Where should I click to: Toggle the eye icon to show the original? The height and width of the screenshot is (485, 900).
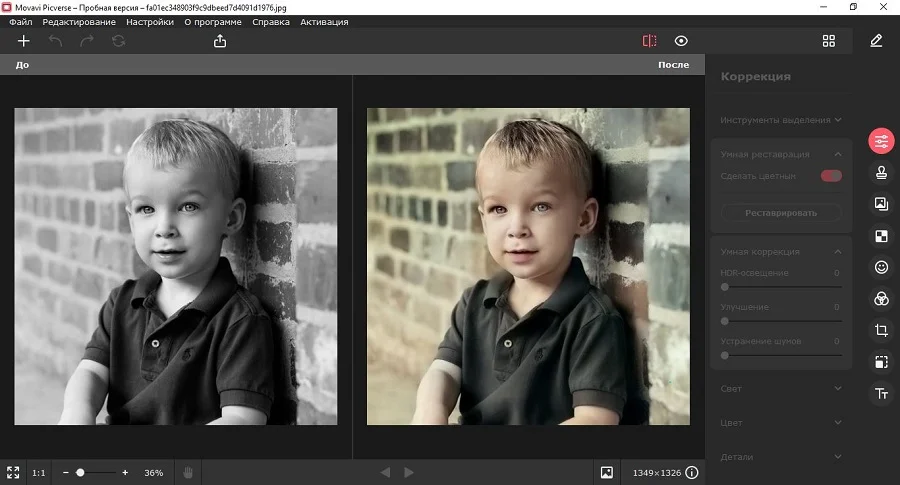pos(681,41)
